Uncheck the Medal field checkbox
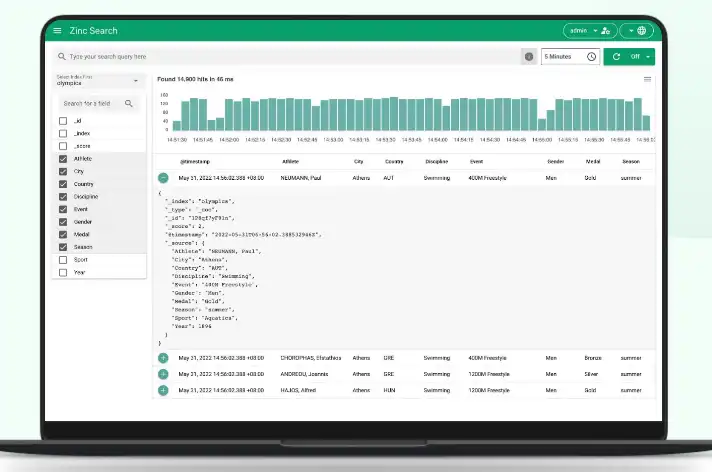The width and height of the screenshot is (712, 472). (x=63, y=234)
